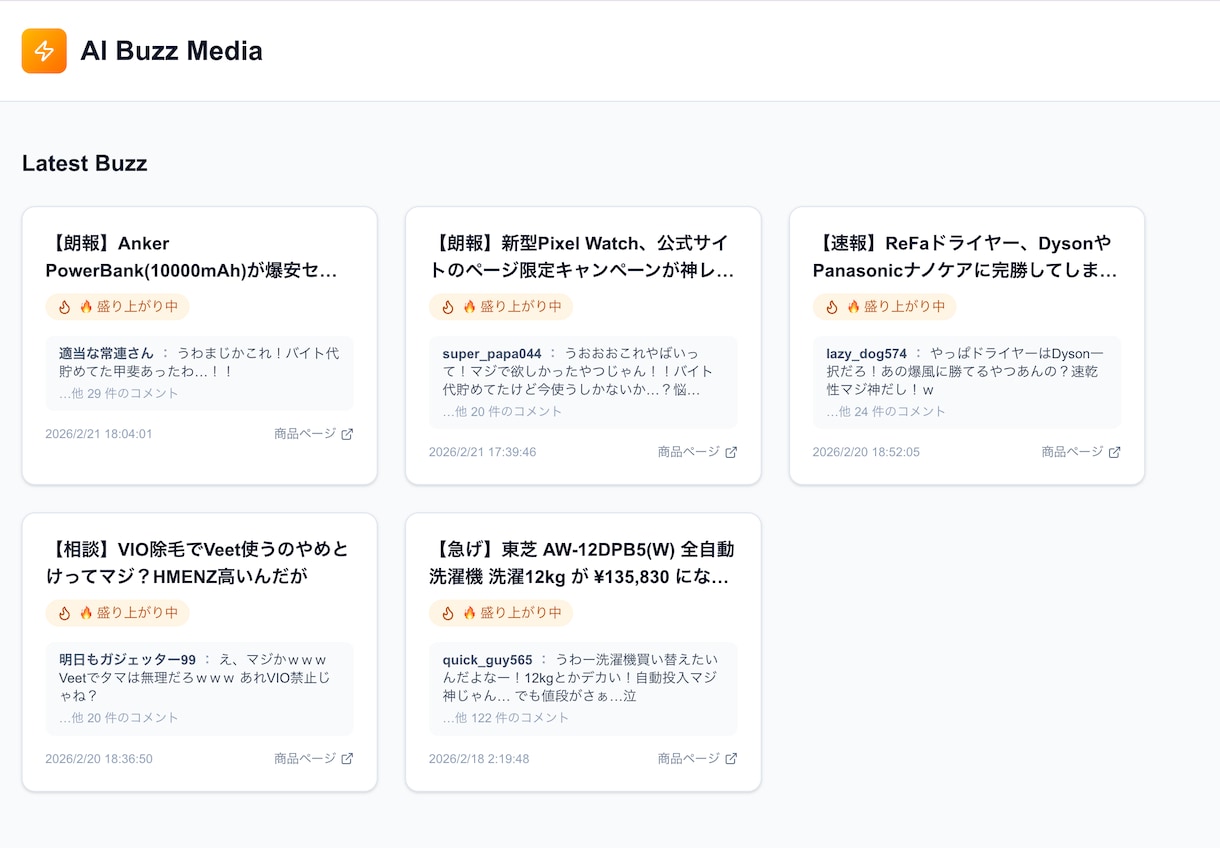Click flame outline icon on Anker card
Screen dimensions: 1220x848
pos(65,307)
